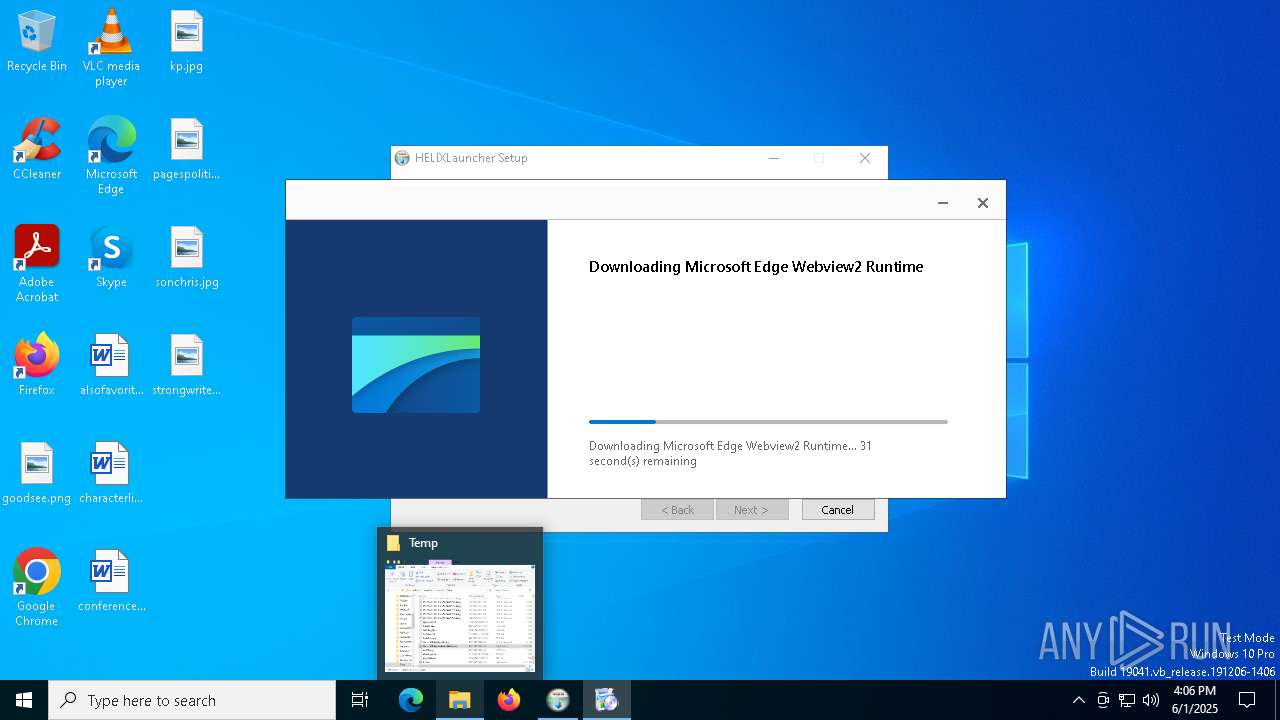Switch to HELIXLauncher Setup taskbar item
Image resolution: width=1280 pixels, height=720 pixels.
point(558,700)
